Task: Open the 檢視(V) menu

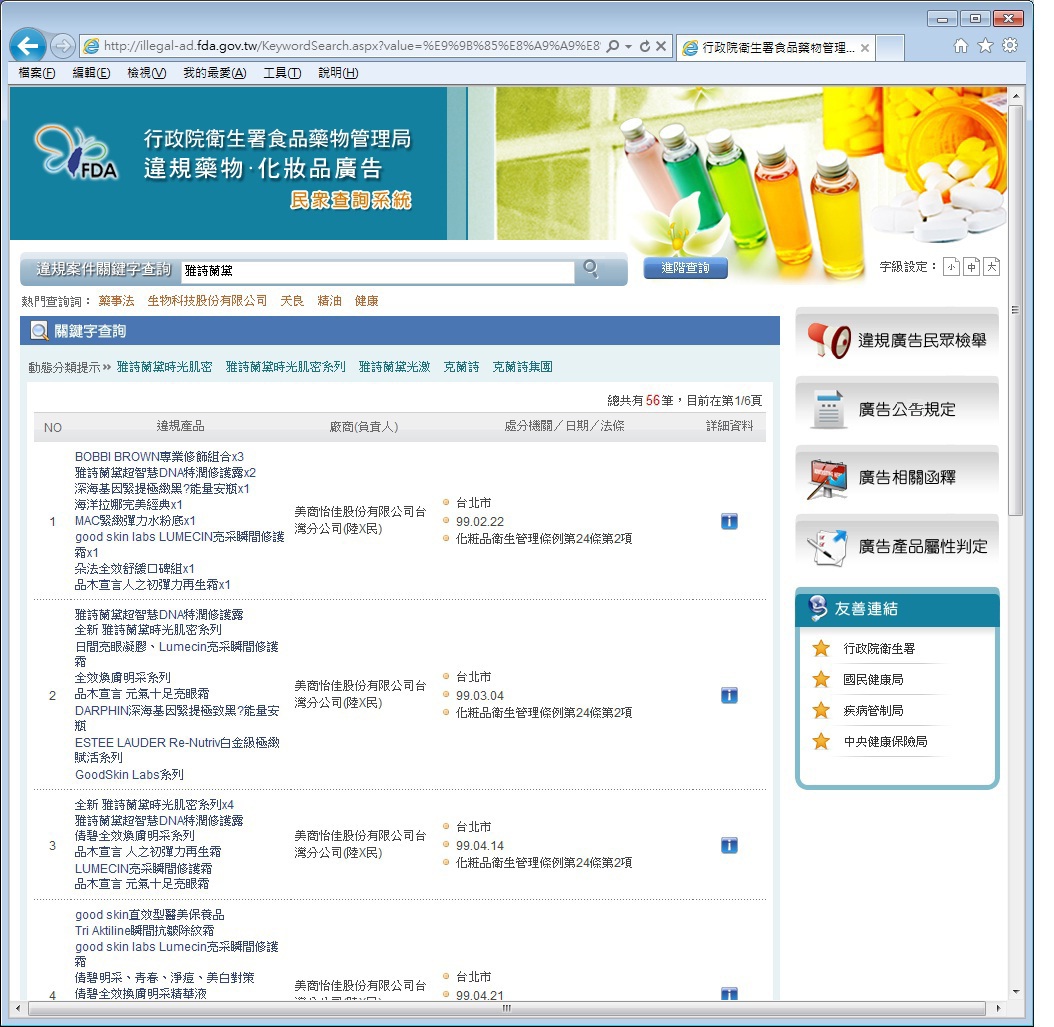Action: pyautogui.click(x=147, y=73)
